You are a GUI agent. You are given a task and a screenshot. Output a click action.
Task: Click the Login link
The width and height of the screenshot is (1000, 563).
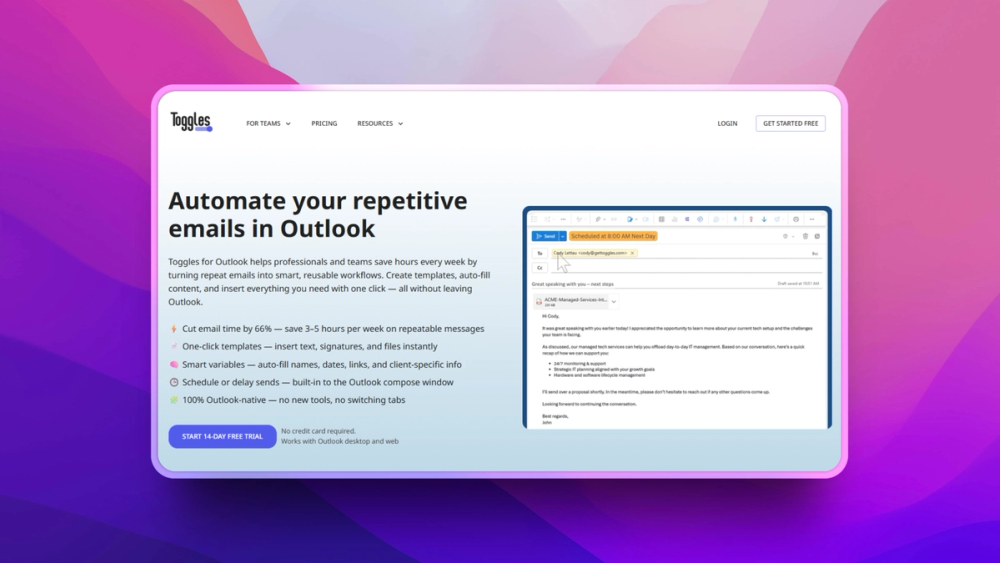[727, 124]
